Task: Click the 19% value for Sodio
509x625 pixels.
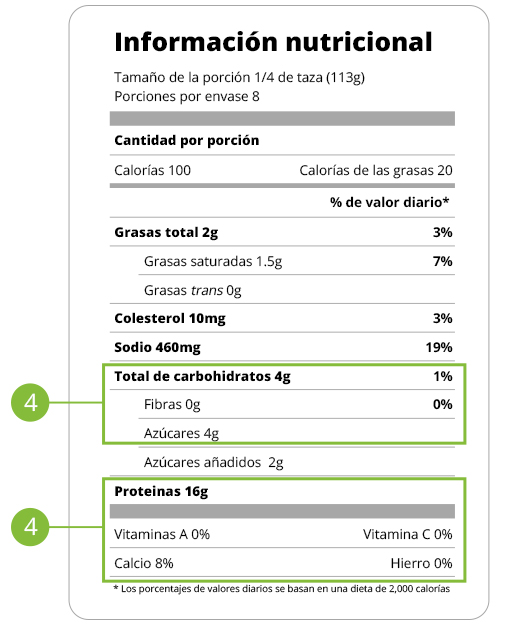Action: tap(439, 347)
